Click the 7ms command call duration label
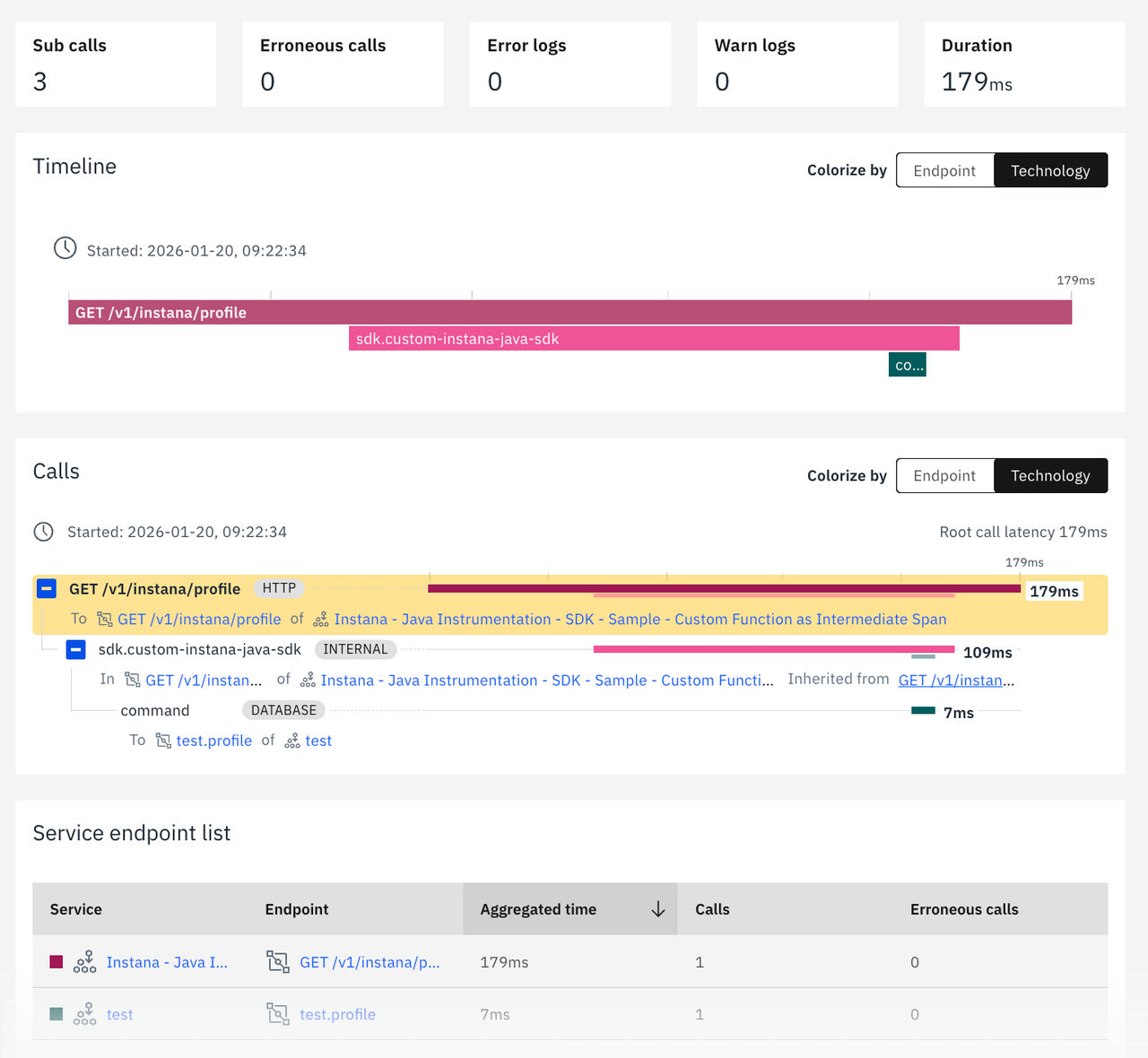The image size is (1148, 1058). coord(959,713)
